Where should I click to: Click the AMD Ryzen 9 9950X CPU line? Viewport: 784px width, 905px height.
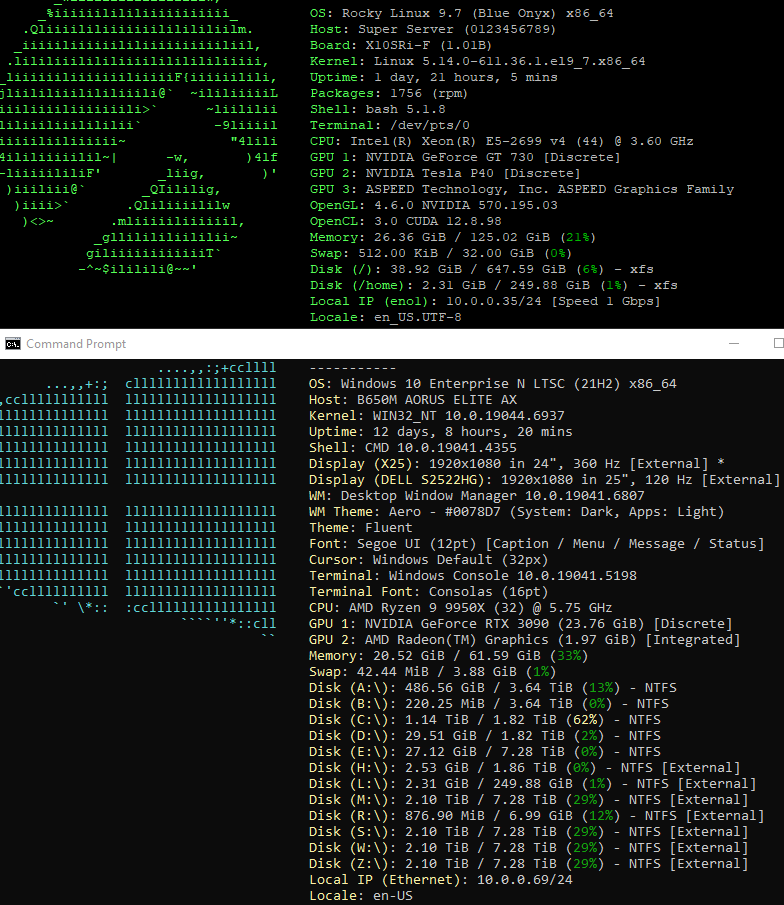click(x=461, y=608)
